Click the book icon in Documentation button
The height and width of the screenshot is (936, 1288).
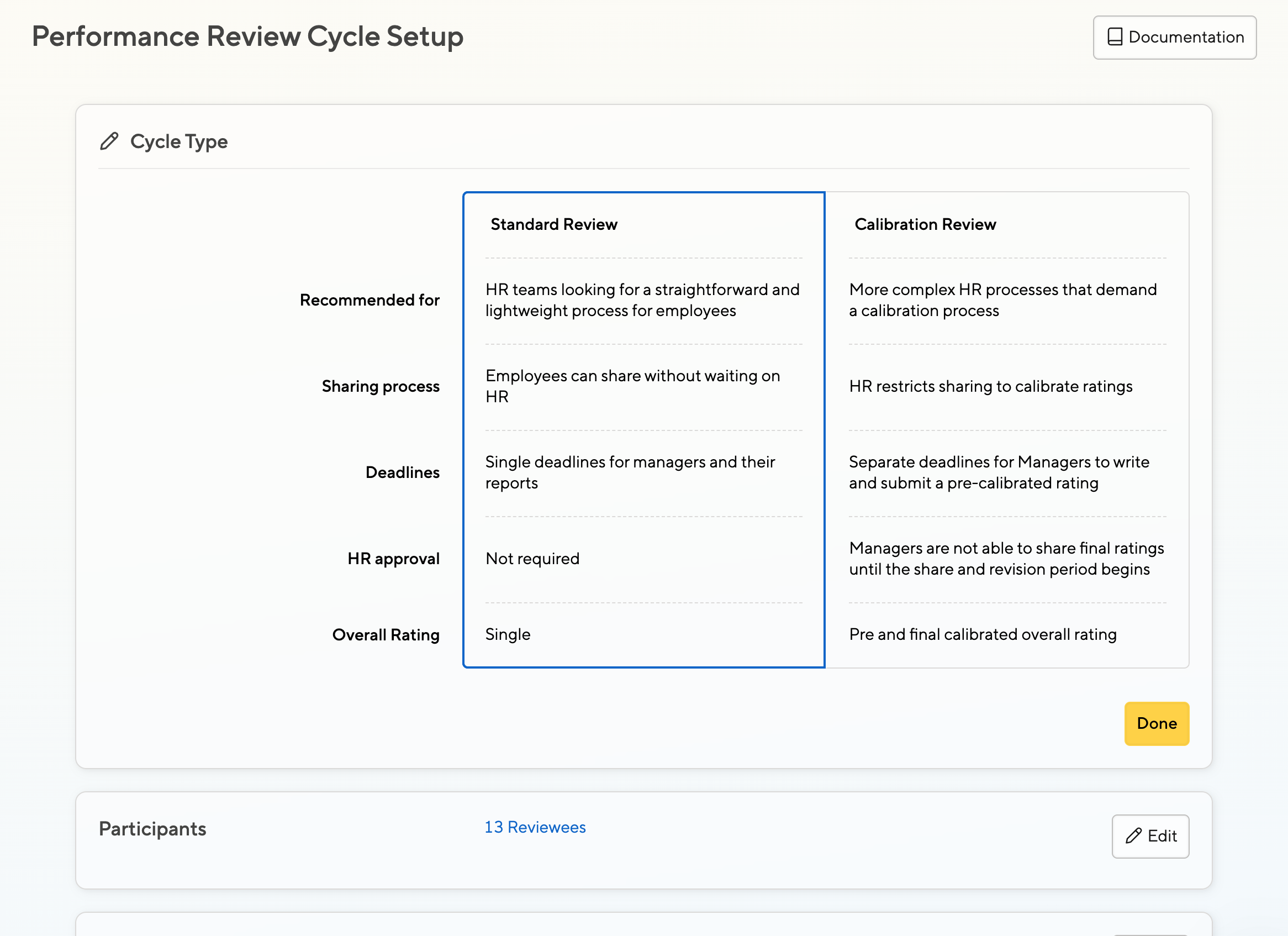[x=1114, y=37]
